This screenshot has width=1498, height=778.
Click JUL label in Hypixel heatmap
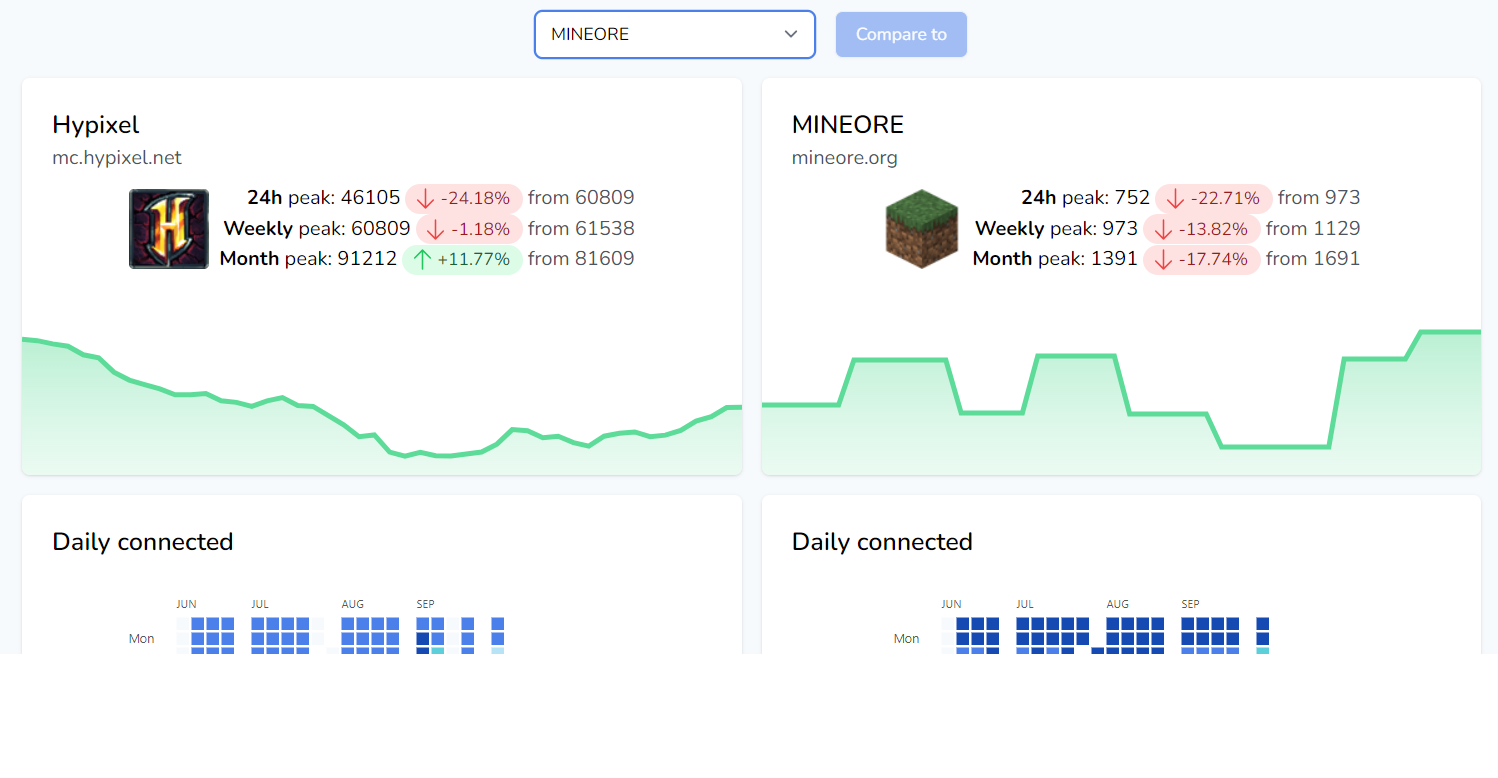(x=260, y=604)
